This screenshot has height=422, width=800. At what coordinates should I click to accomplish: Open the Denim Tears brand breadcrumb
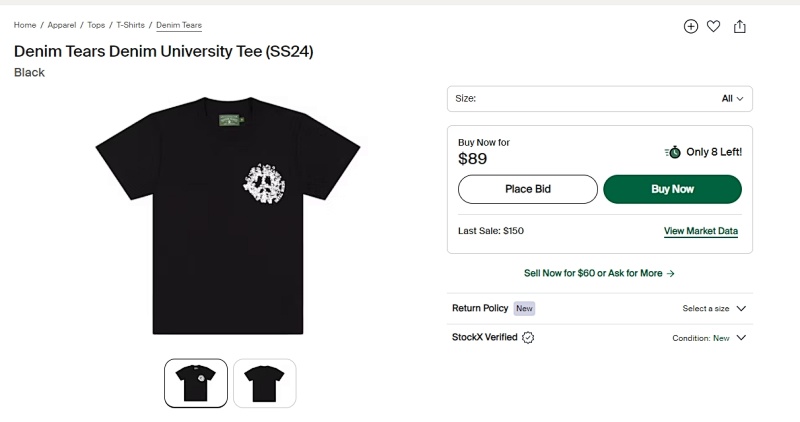click(179, 25)
